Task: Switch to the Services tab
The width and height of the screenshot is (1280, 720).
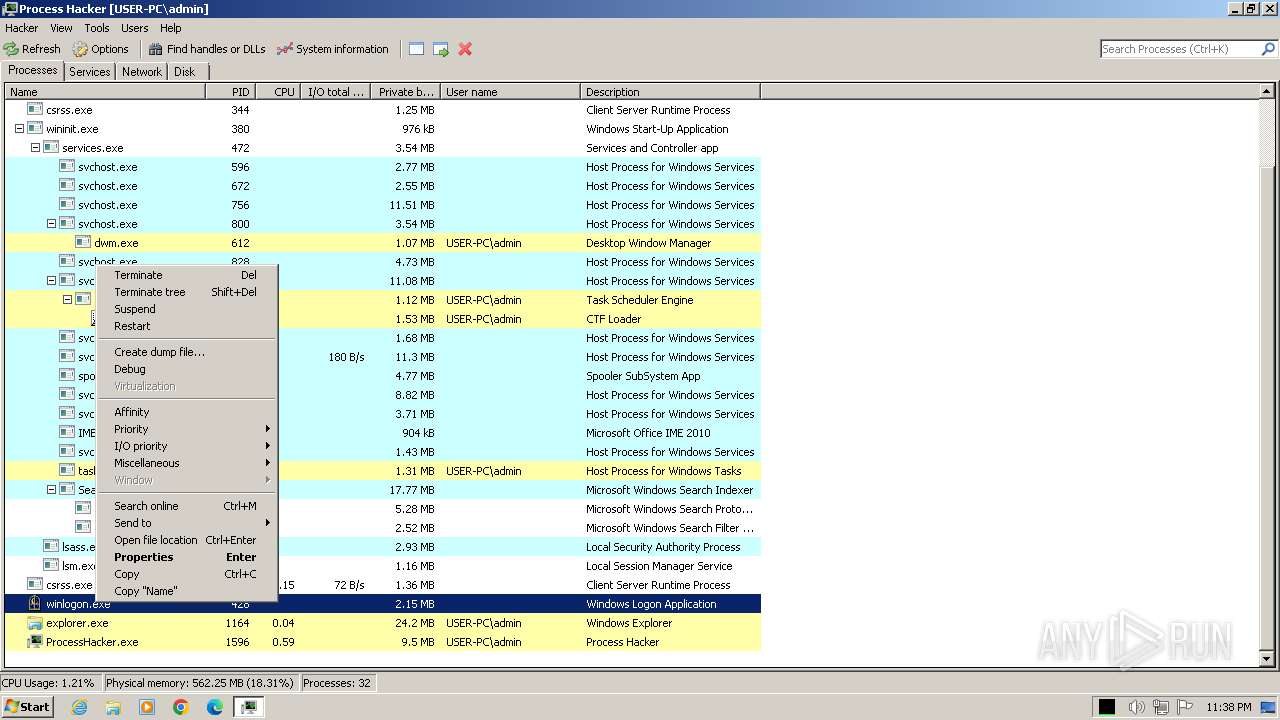Action: tap(90, 72)
